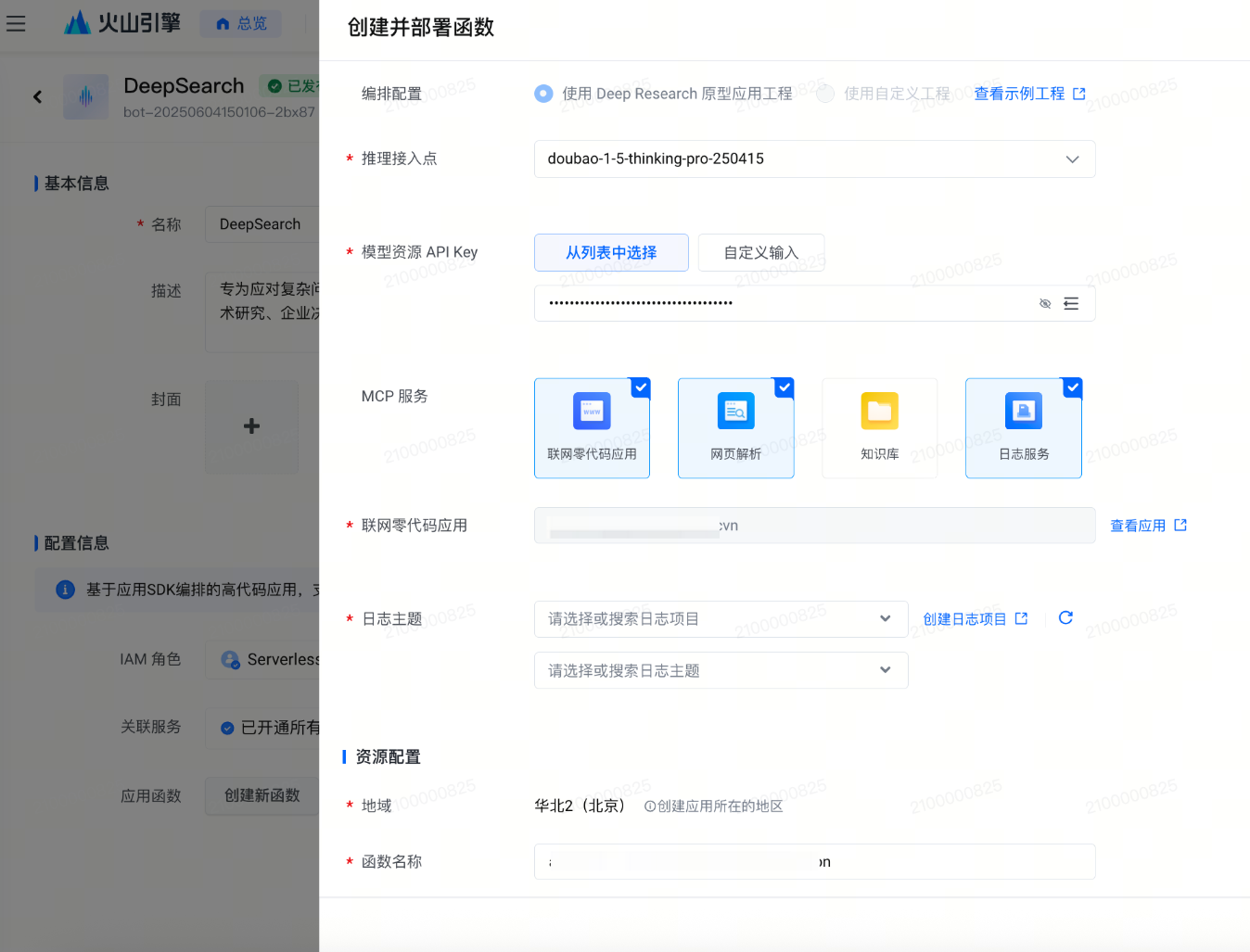Click 创建新函数 button in background page

click(262, 795)
